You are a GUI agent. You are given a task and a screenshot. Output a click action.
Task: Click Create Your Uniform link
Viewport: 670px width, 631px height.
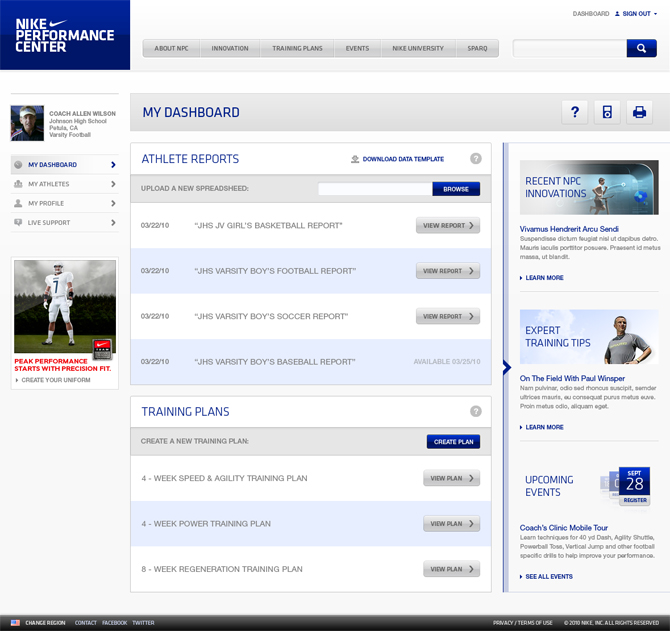56,380
